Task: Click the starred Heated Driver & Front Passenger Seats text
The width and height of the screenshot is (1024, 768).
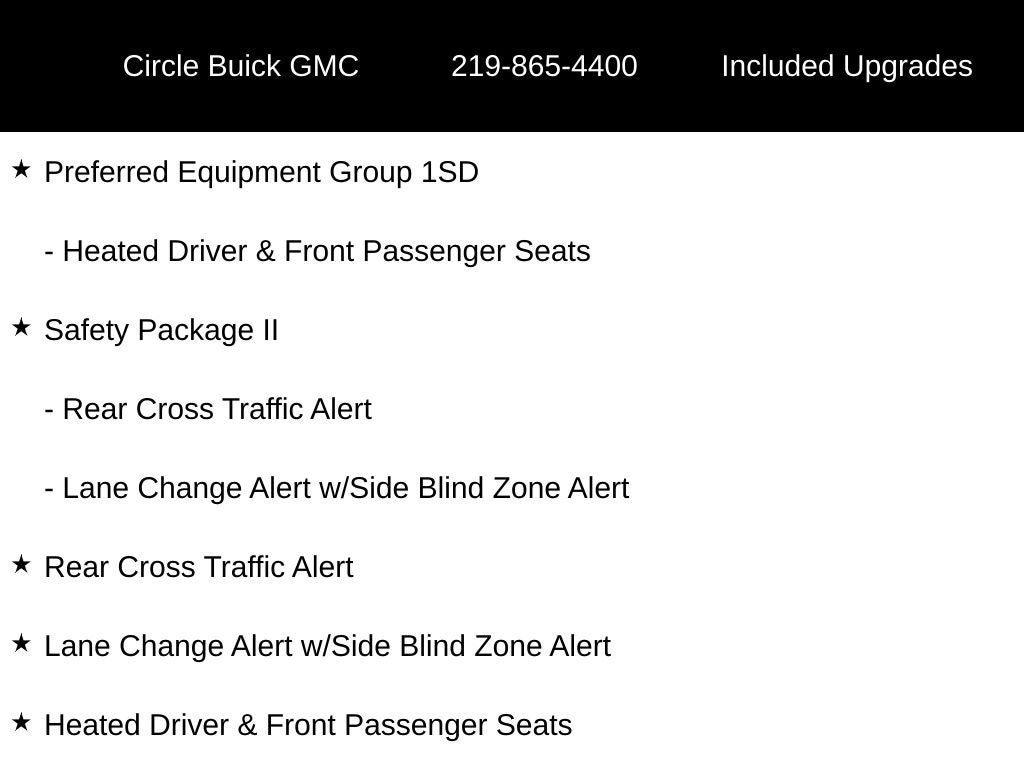Action: [308, 725]
